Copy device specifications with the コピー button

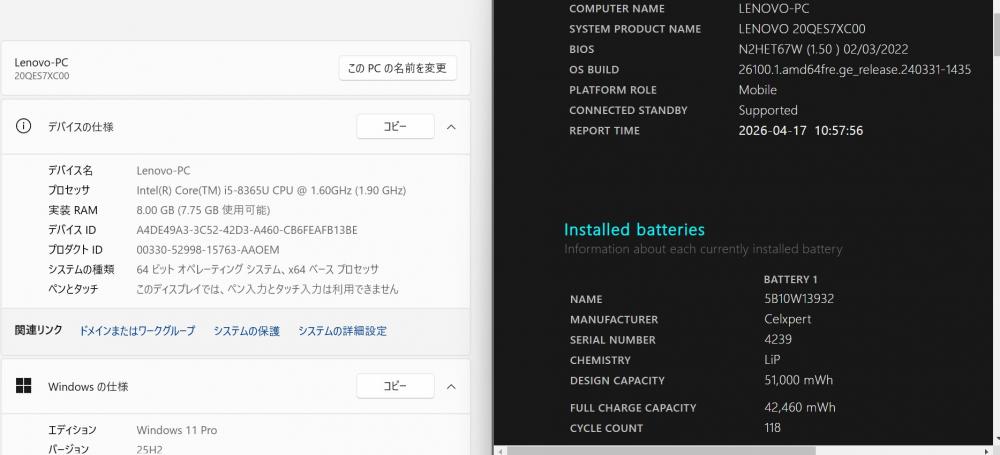click(395, 126)
